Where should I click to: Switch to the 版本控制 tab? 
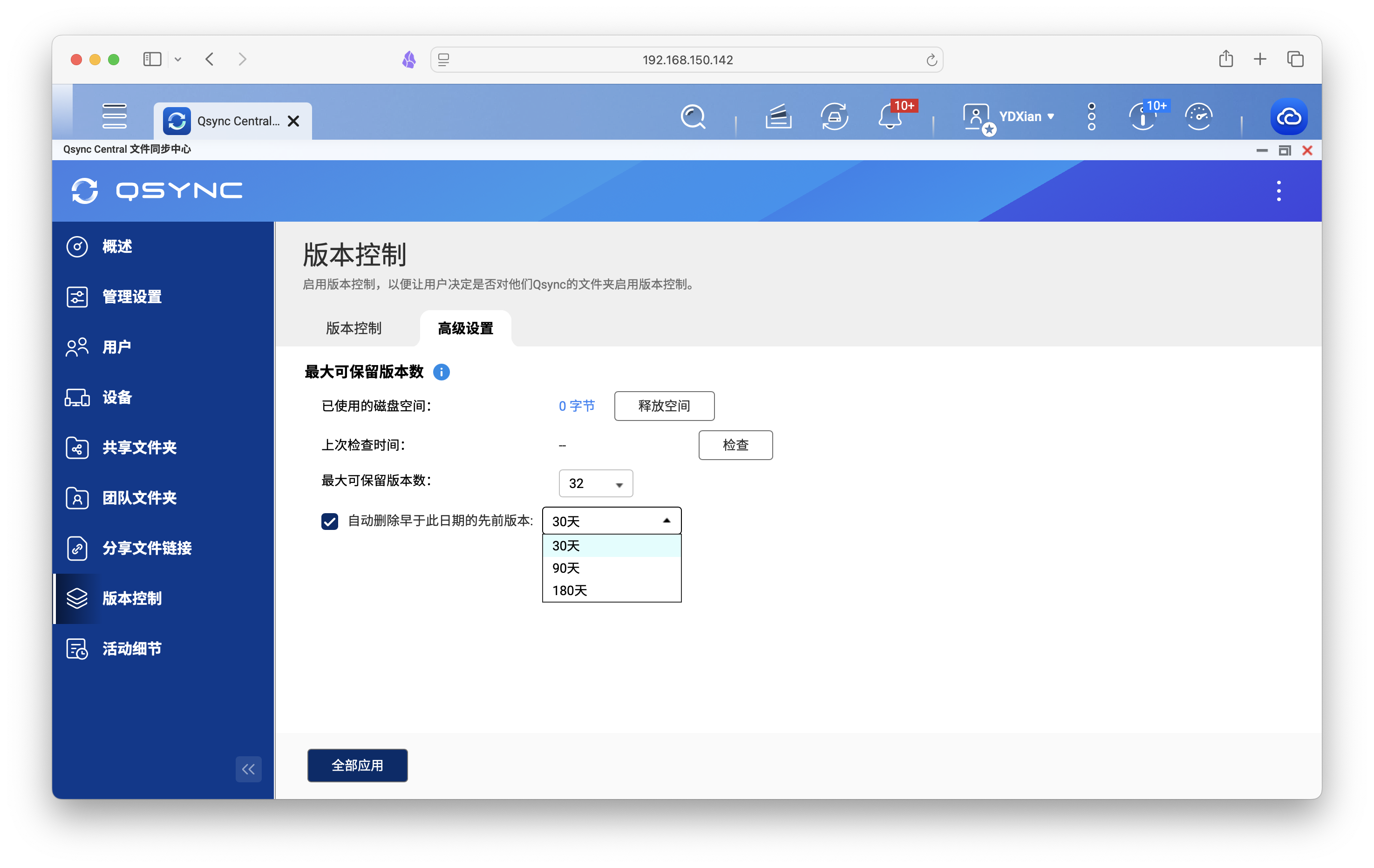354,328
